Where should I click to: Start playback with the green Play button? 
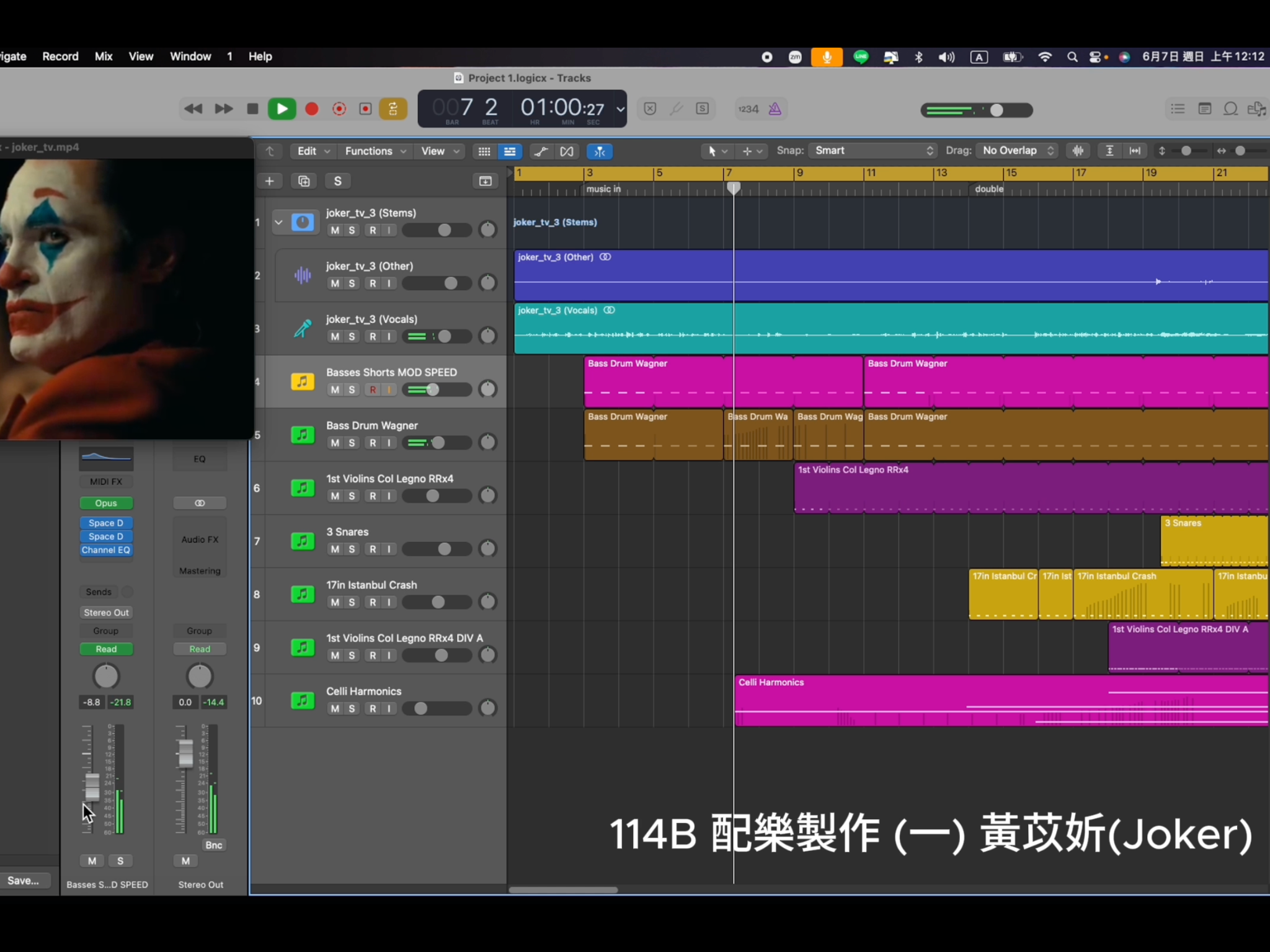tap(282, 109)
